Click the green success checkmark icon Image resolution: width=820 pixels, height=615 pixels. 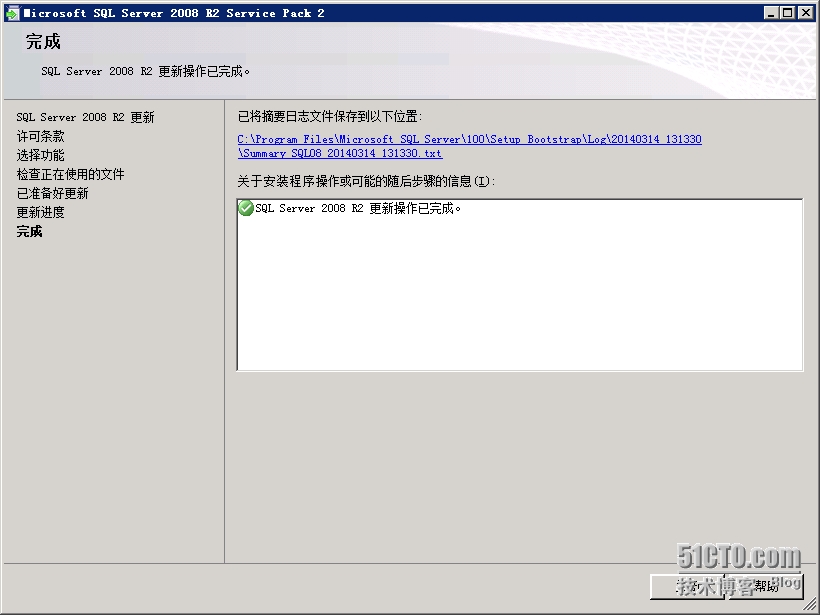pyautogui.click(x=246, y=208)
